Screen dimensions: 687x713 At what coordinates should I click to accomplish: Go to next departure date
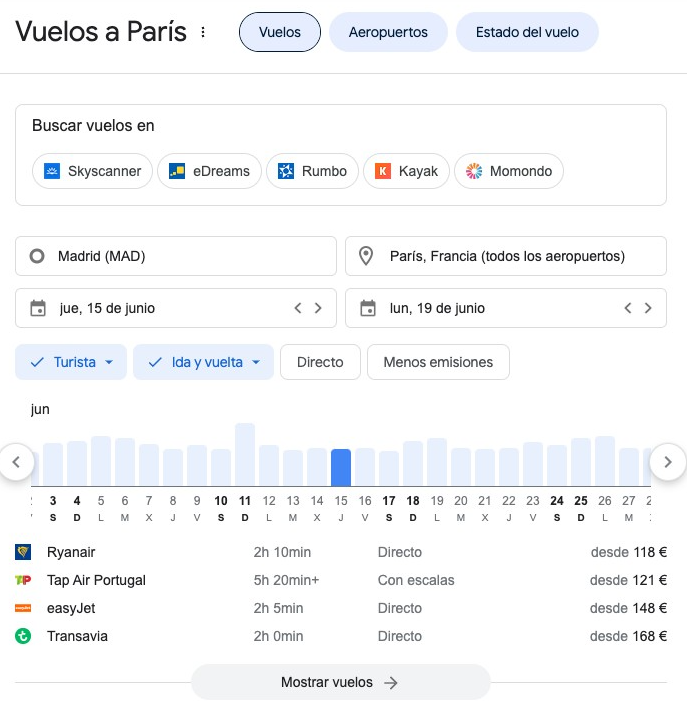318,308
